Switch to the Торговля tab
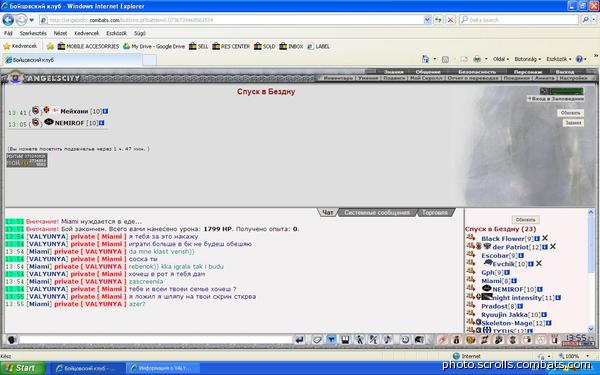 pyautogui.click(x=435, y=212)
